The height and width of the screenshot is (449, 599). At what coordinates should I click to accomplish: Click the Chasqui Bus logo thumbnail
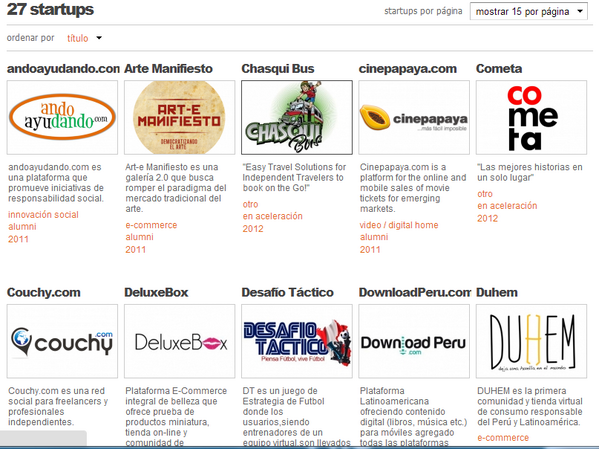click(x=297, y=117)
